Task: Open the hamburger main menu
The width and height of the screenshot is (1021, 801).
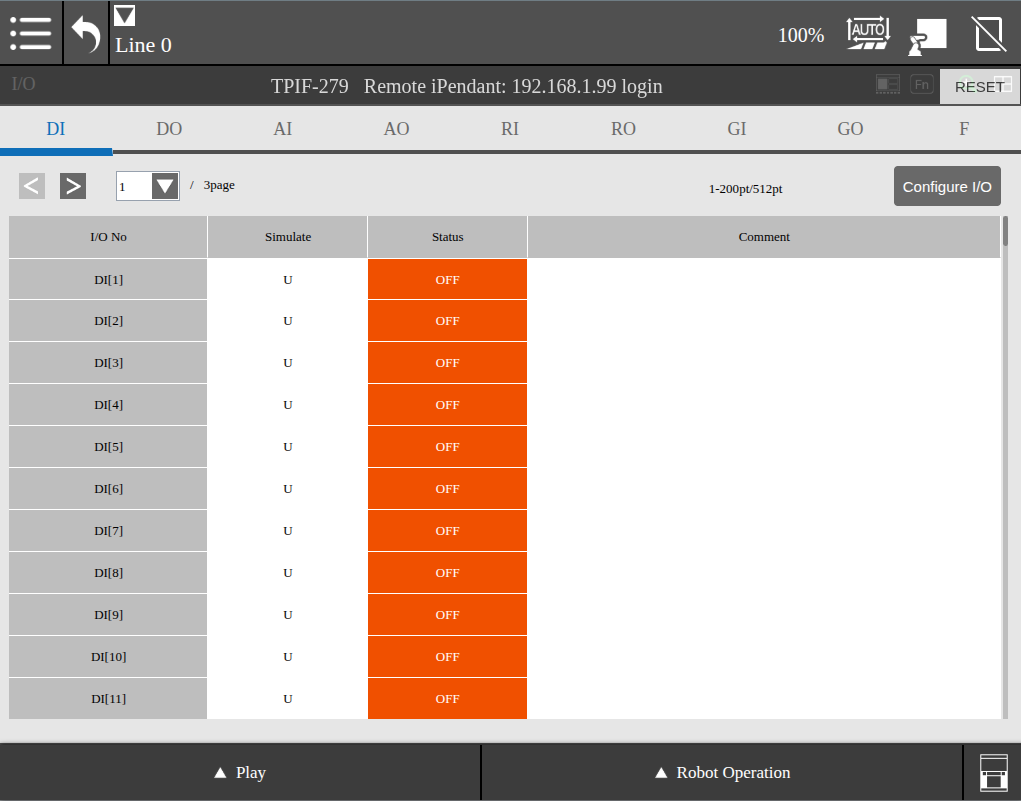Action: click(x=31, y=33)
